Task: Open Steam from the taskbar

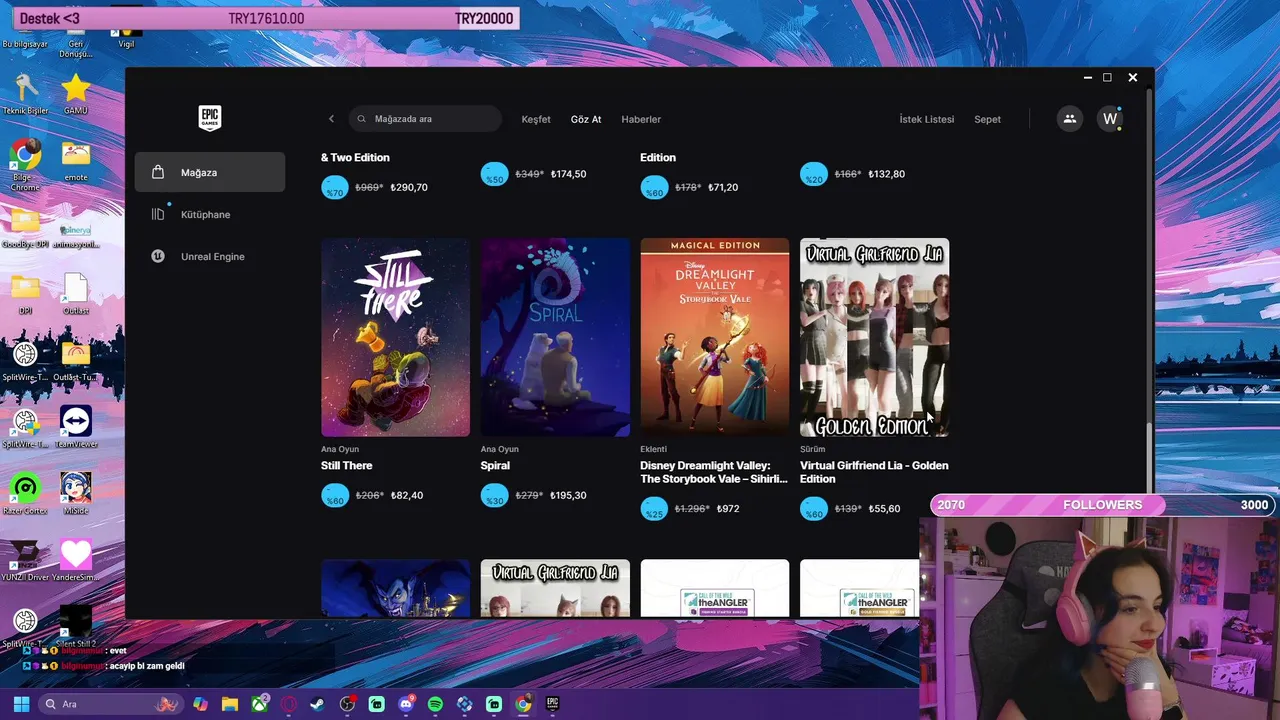Action: (x=318, y=704)
